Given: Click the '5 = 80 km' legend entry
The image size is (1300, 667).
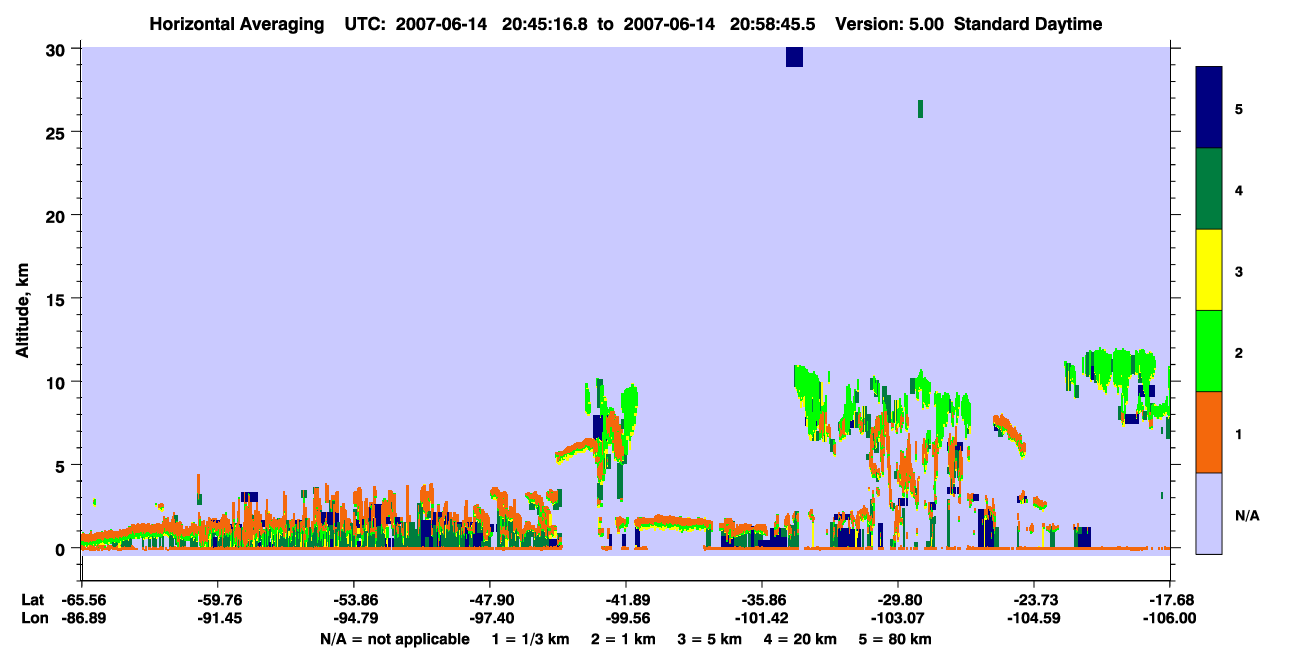Looking at the screenshot, I should [x=894, y=639].
